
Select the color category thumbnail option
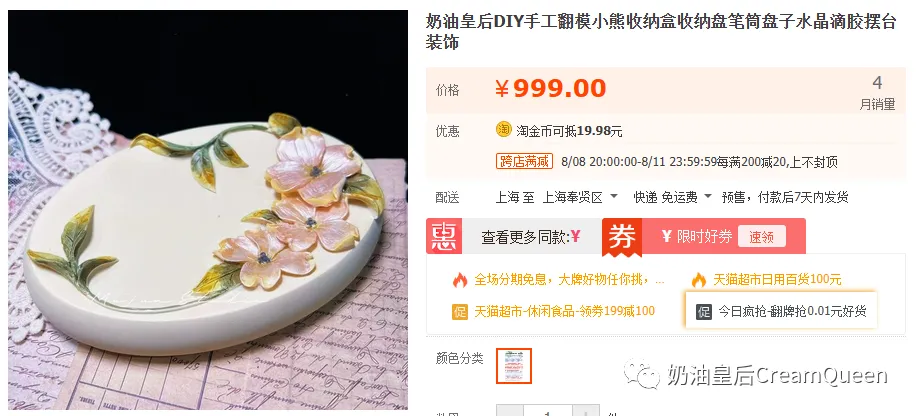click(513, 366)
